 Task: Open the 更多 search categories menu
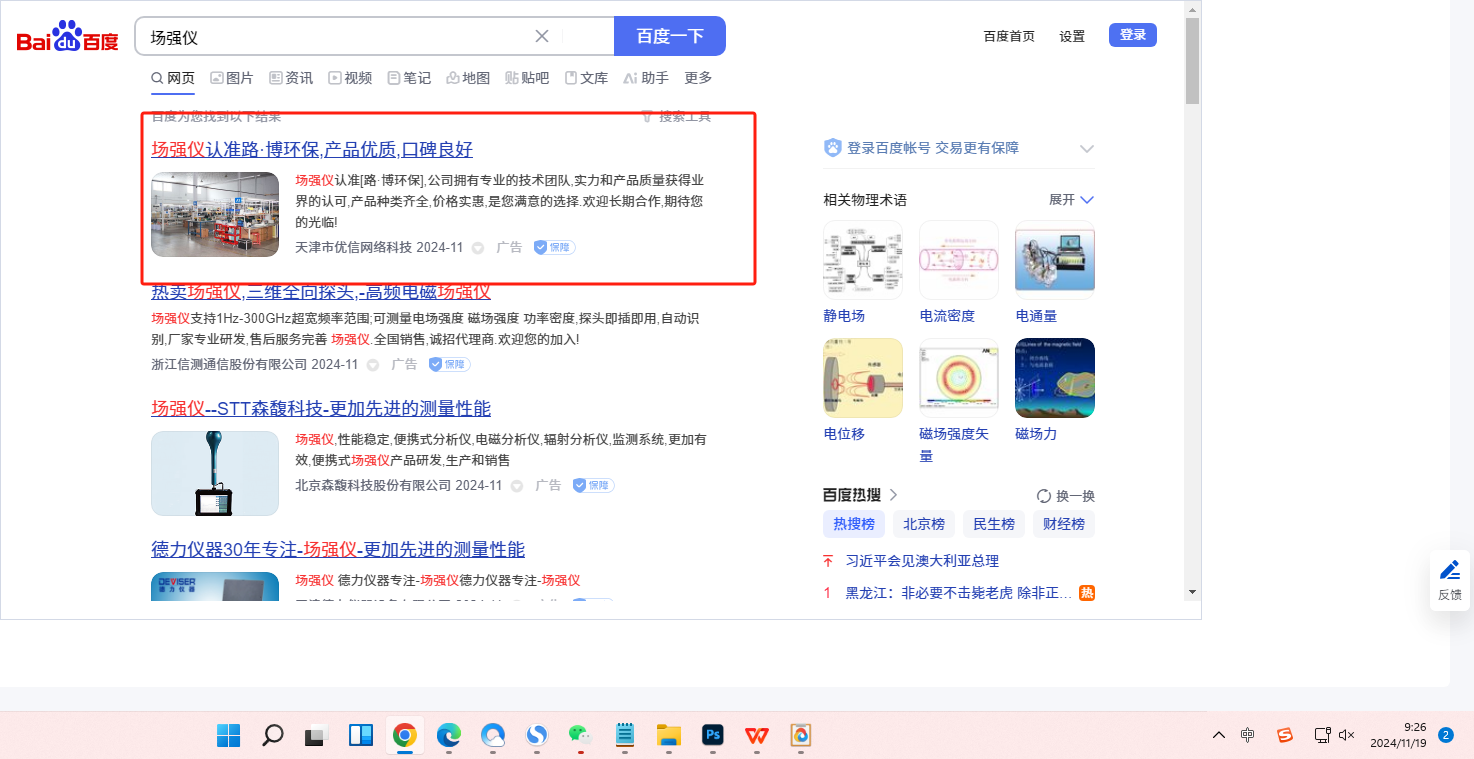(x=698, y=78)
